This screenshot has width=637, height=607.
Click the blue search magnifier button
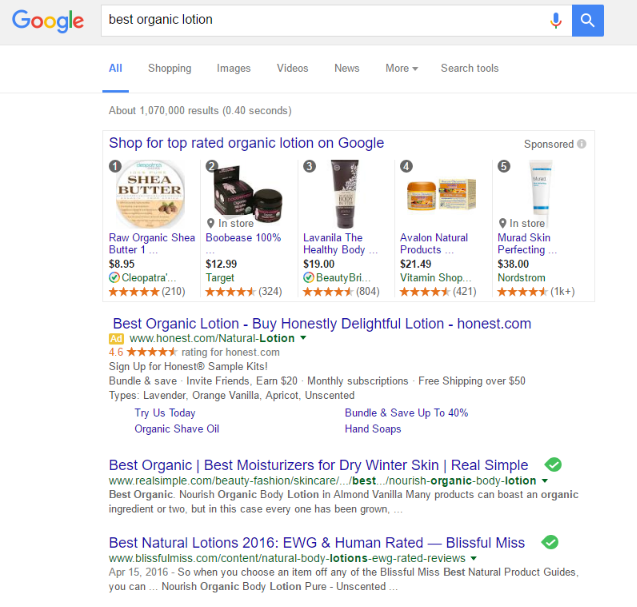(x=587, y=20)
